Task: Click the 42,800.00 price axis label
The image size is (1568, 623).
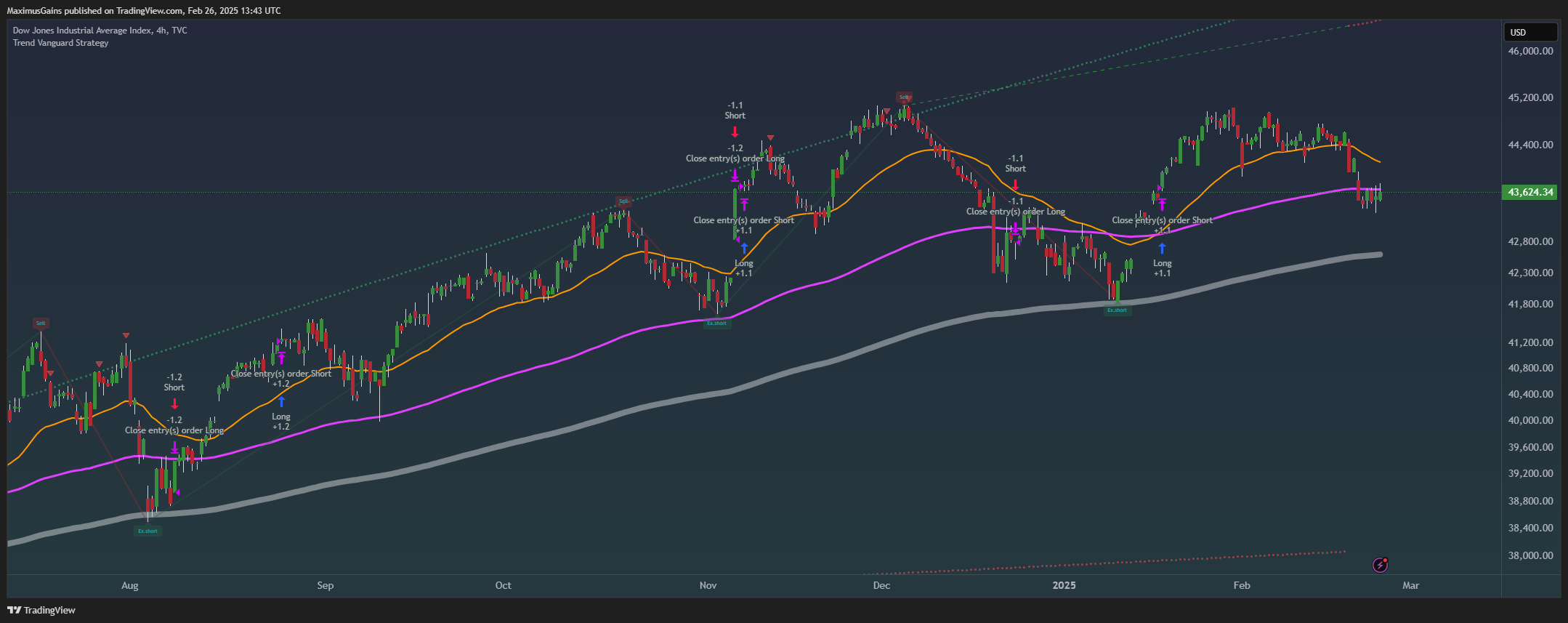Action: [1531, 241]
